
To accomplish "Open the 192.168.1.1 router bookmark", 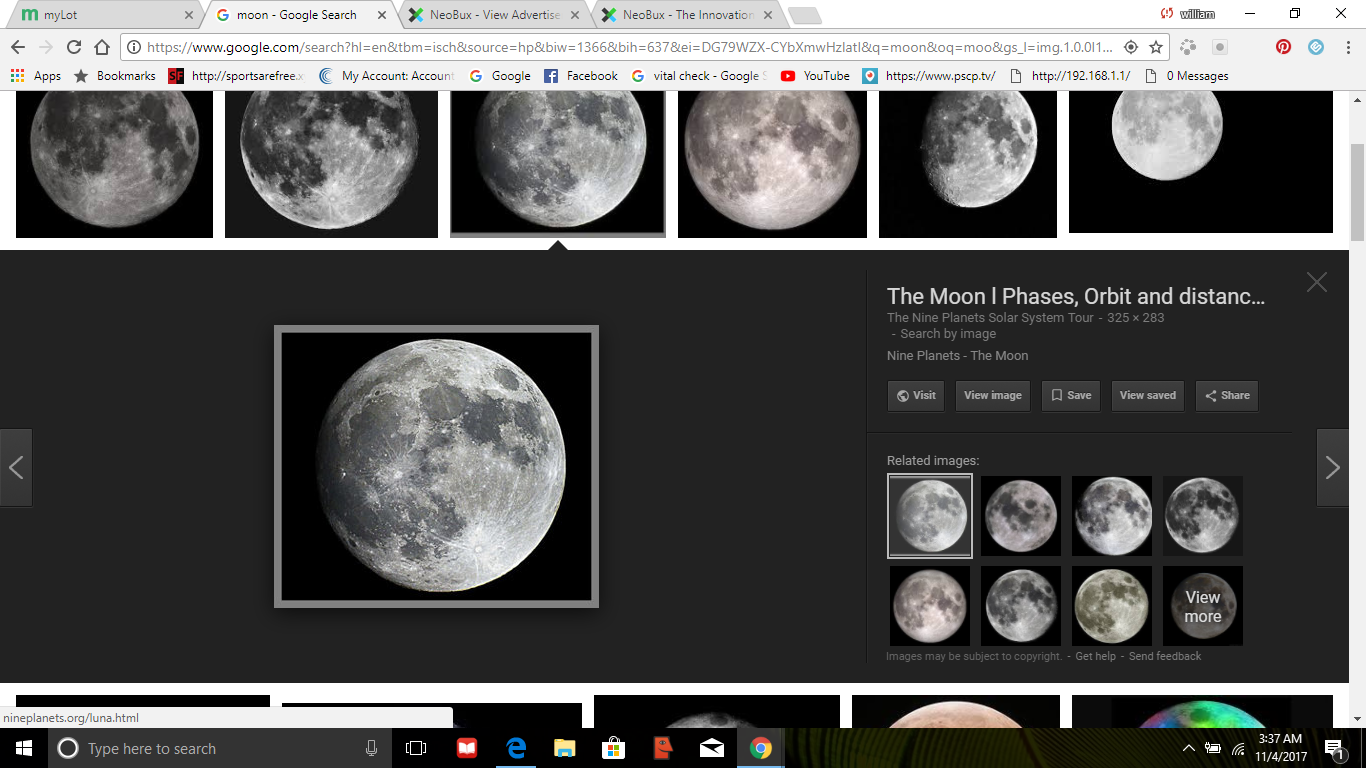I will tap(1070, 76).
